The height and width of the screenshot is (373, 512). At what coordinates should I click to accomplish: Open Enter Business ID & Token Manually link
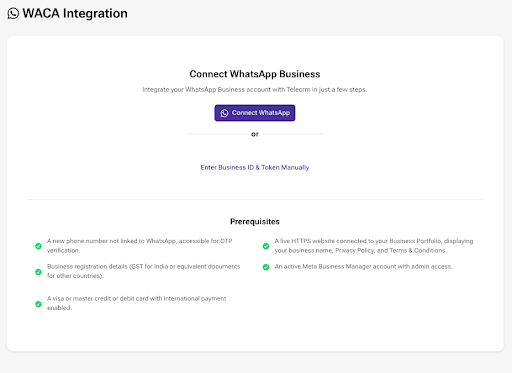coord(255,167)
